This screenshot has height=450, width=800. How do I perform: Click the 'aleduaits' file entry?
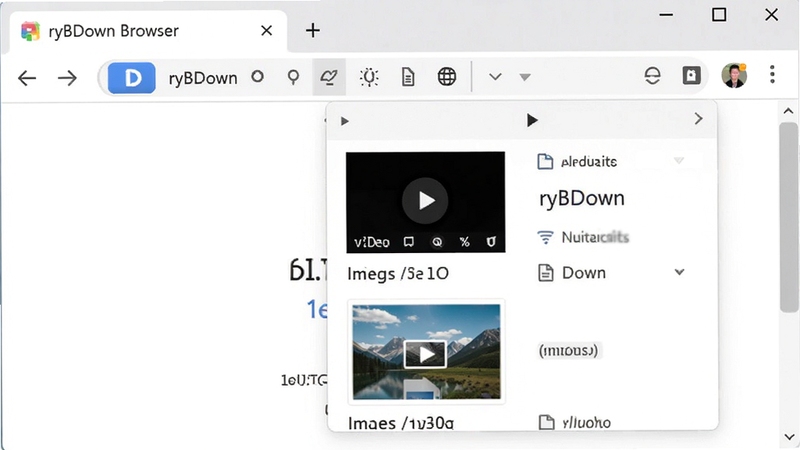[x=578, y=162]
